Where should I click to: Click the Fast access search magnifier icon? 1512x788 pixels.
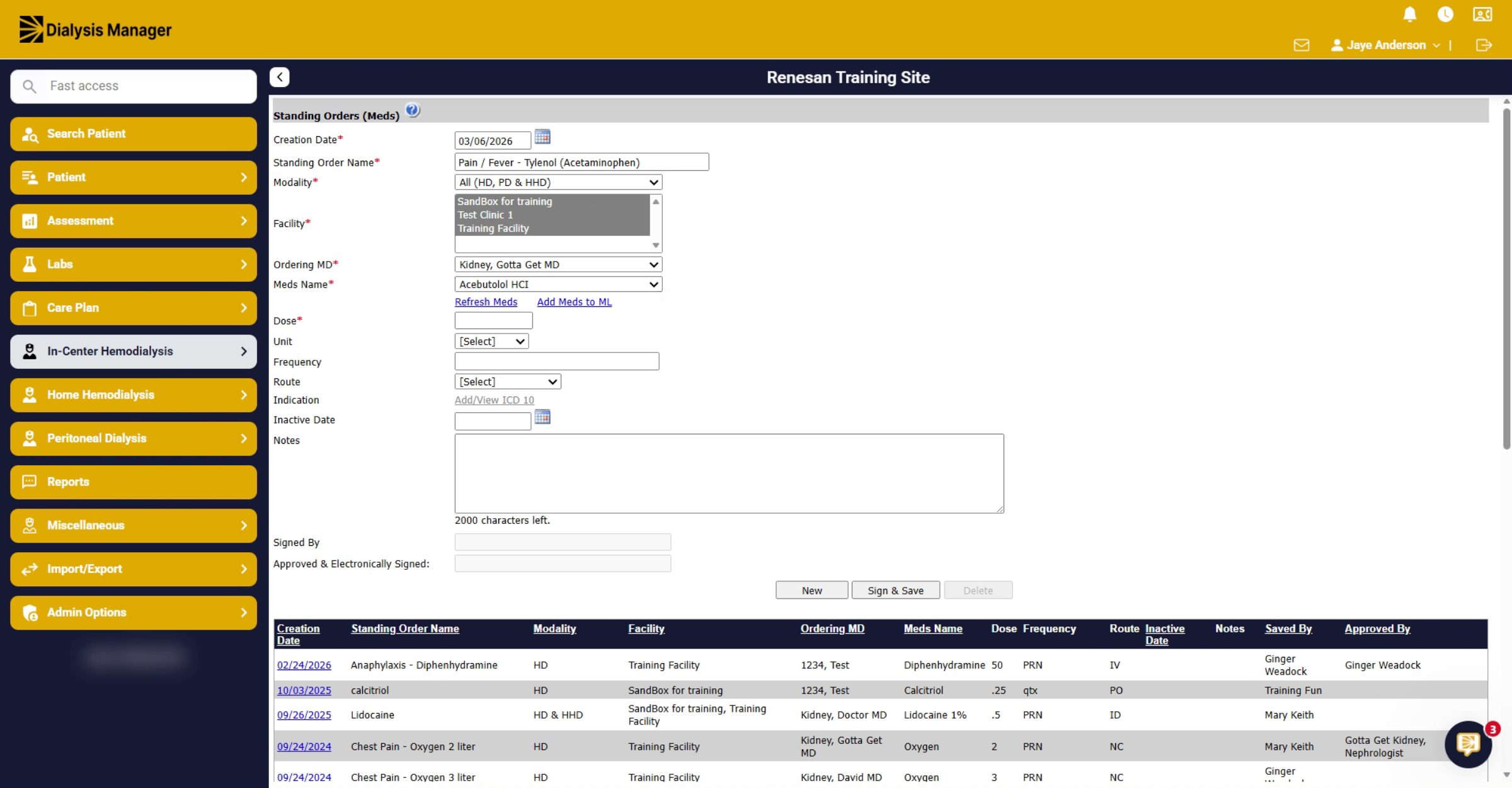29,86
